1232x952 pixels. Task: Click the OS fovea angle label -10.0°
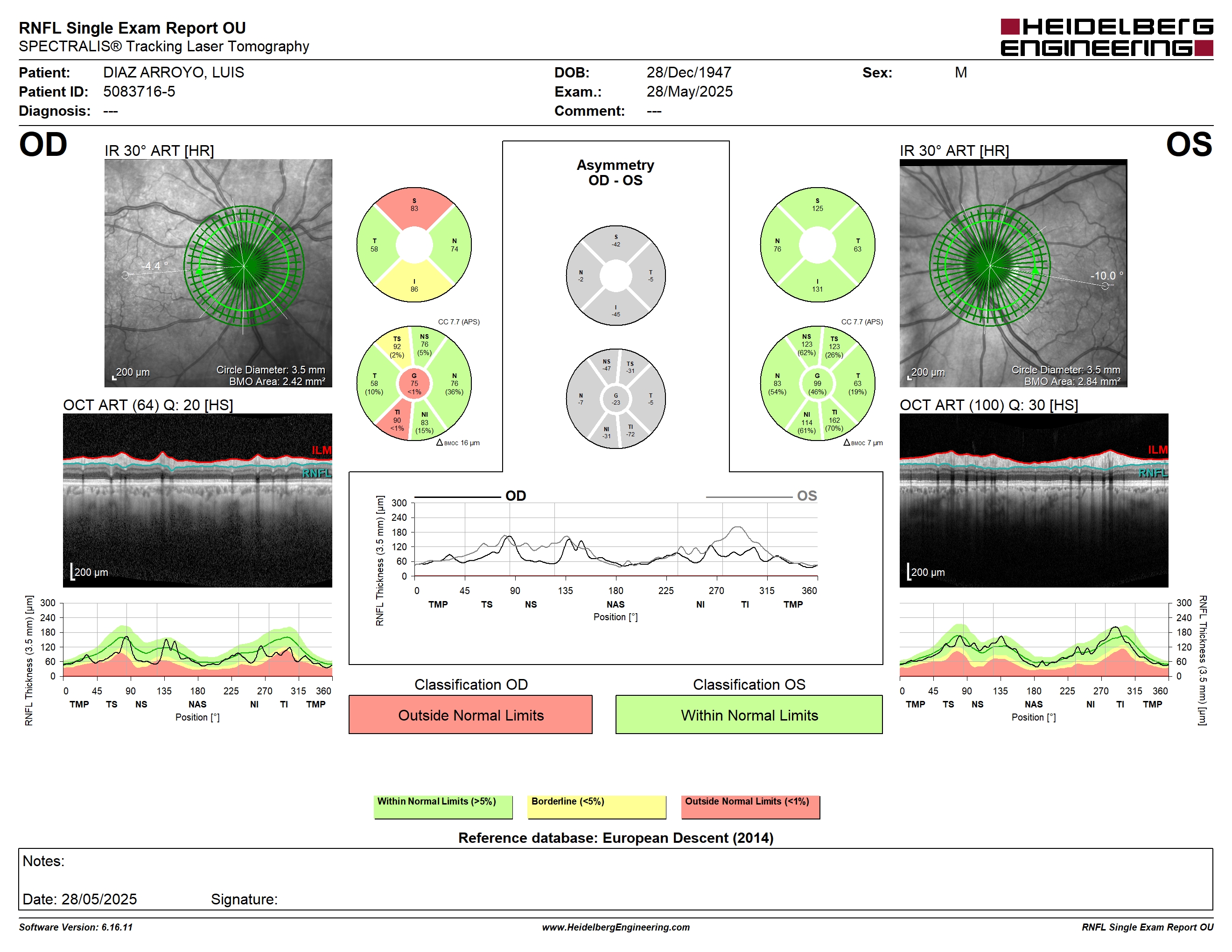point(1107,276)
